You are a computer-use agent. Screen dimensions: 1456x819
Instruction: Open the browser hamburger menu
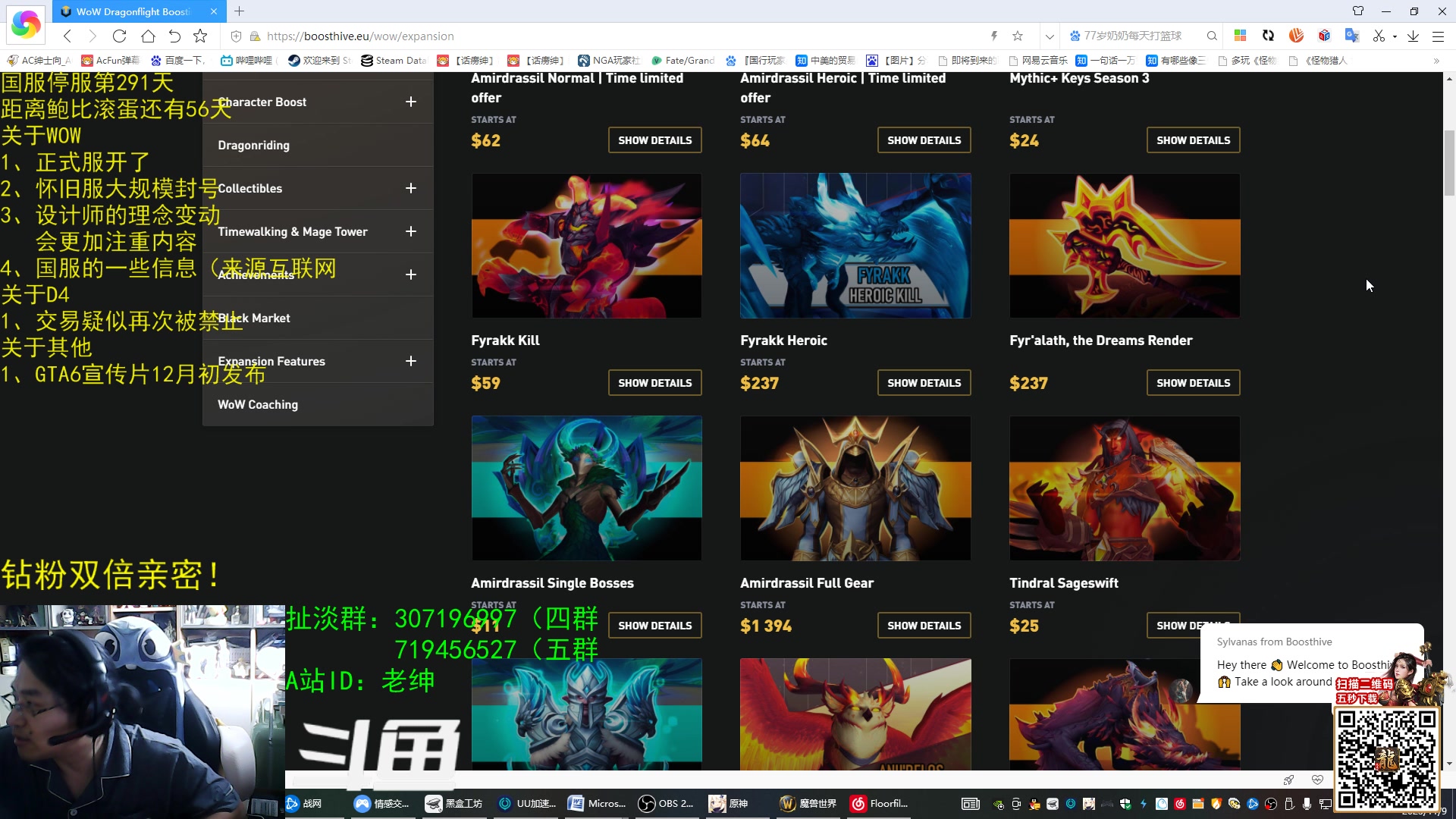(x=1438, y=36)
